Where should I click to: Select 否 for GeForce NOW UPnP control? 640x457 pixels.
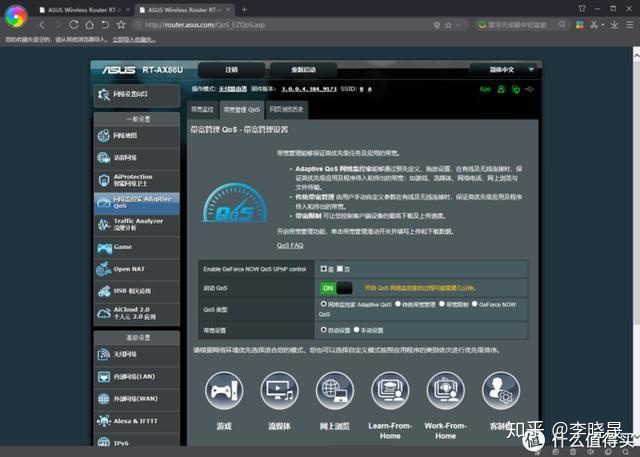click(340, 268)
